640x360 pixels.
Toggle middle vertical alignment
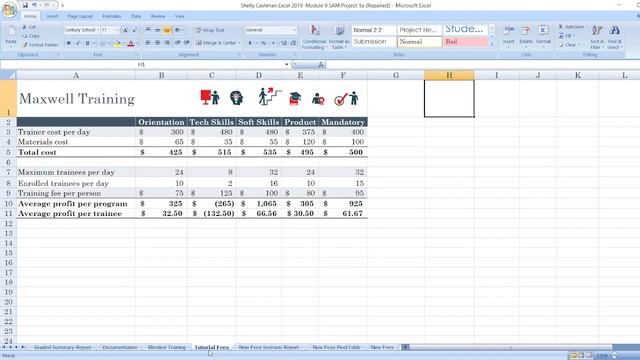coord(157,30)
